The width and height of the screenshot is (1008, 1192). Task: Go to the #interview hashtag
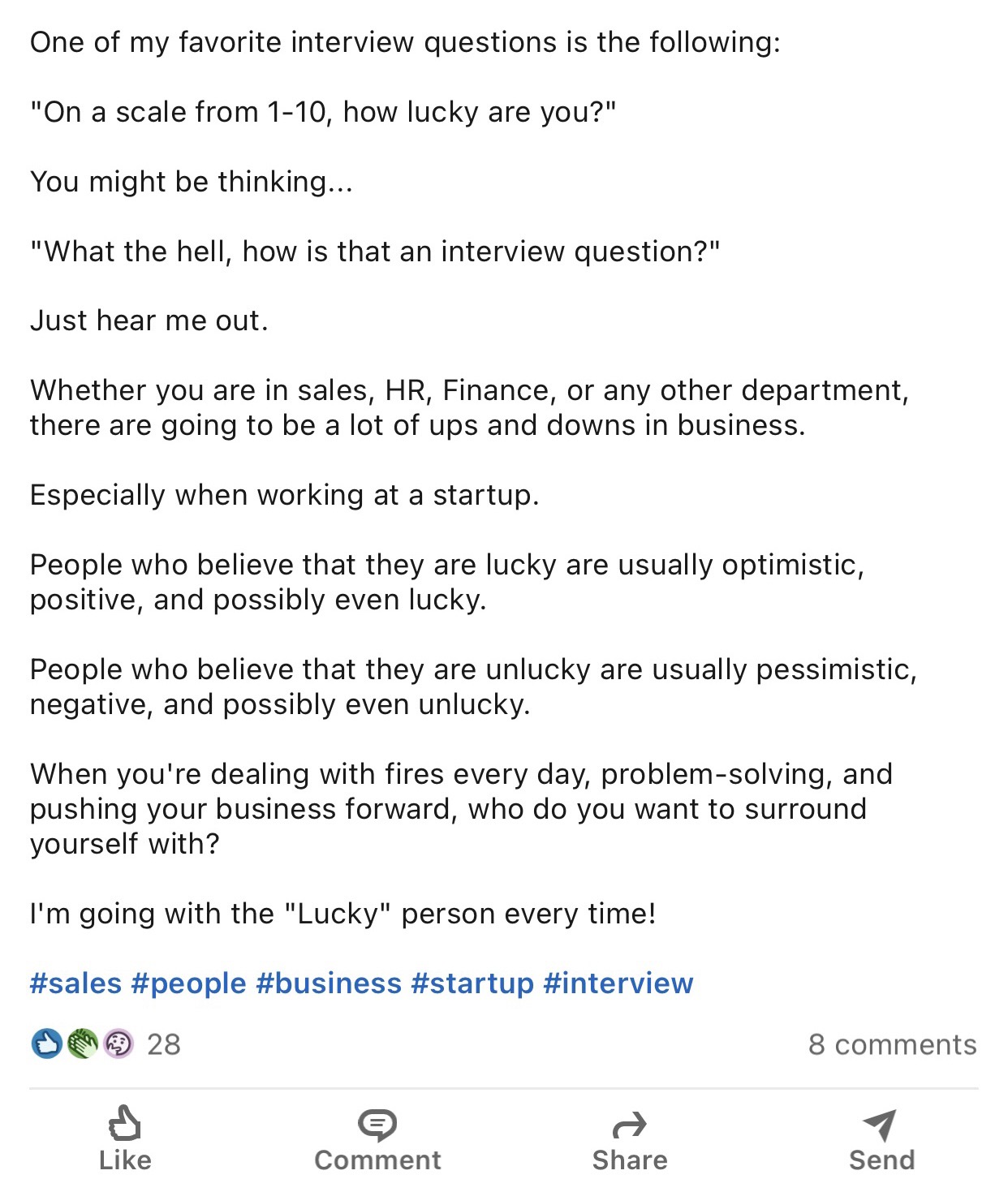[x=618, y=983]
